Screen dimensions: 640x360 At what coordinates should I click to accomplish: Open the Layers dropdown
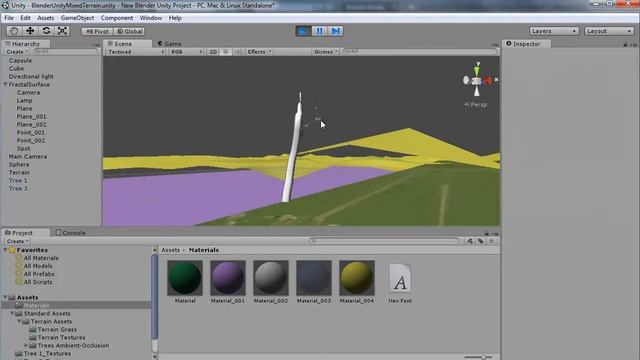click(x=554, y=31)
